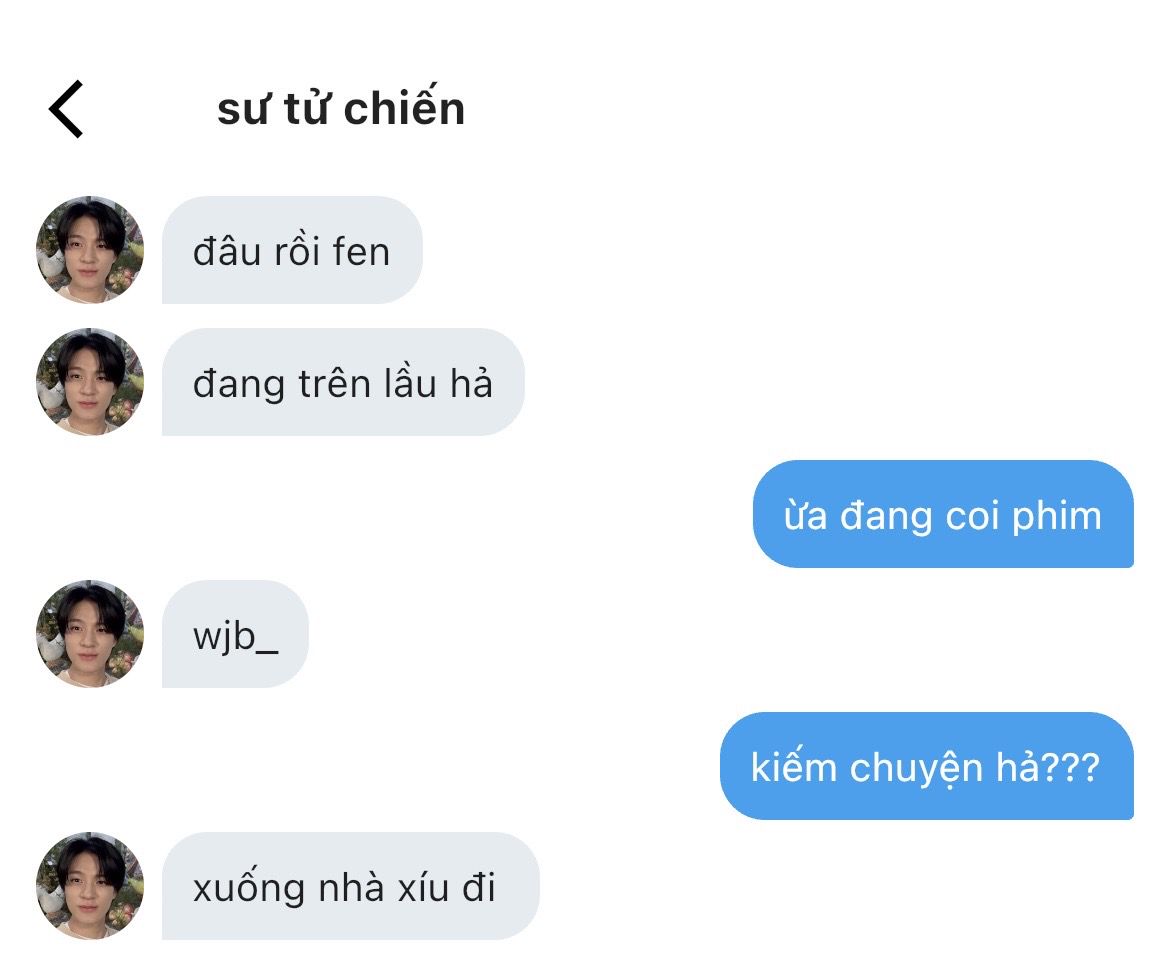Image resolution: width=1169 pixels, height=953 pixels.
Task: Click the word 'chiến' in the header
Action: (405, 108)
